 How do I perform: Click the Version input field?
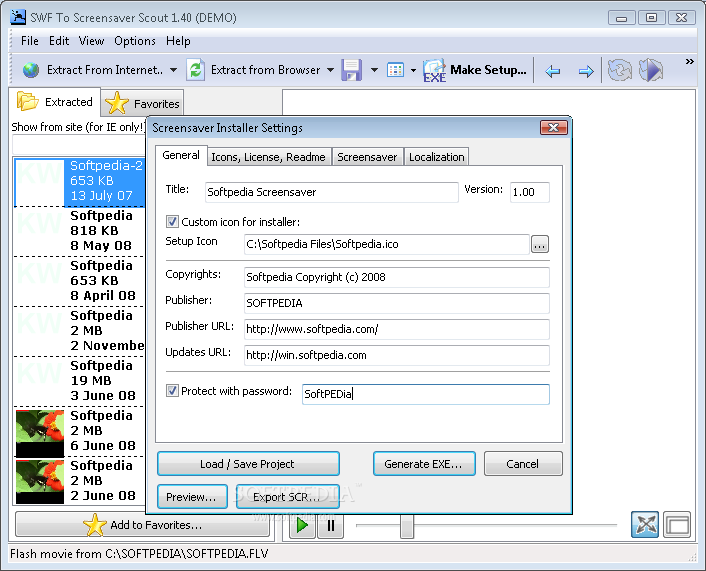pyautogui.click(x=530, y=192)
